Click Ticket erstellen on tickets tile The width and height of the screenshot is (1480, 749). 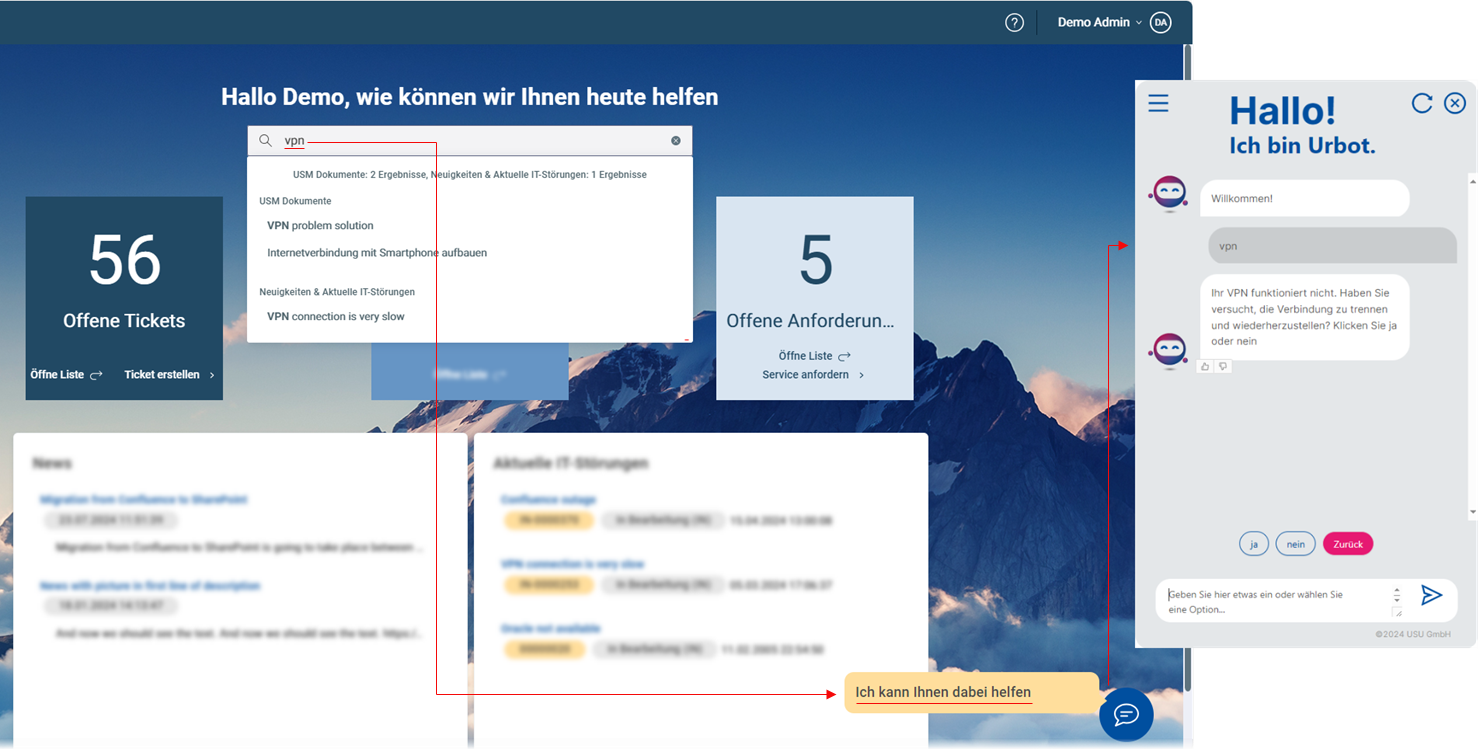pos(169,375)
